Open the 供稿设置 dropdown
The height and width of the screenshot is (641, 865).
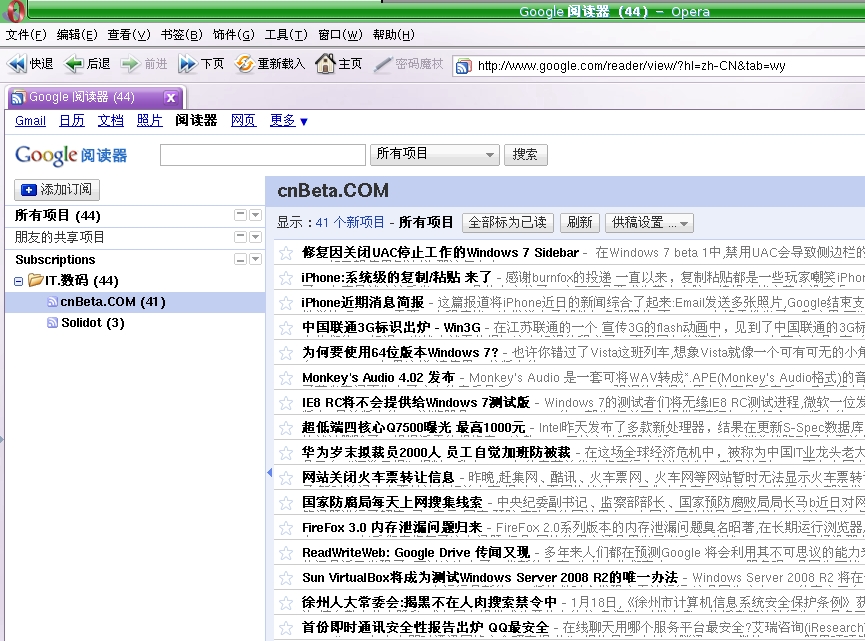pos(649,223)
